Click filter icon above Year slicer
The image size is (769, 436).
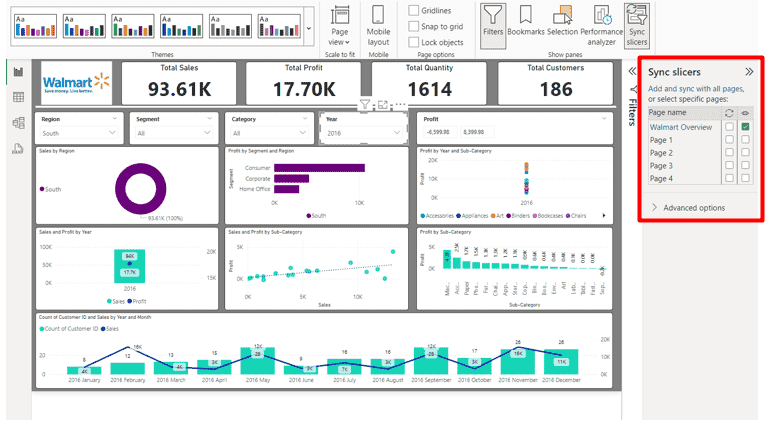(365, 104)
